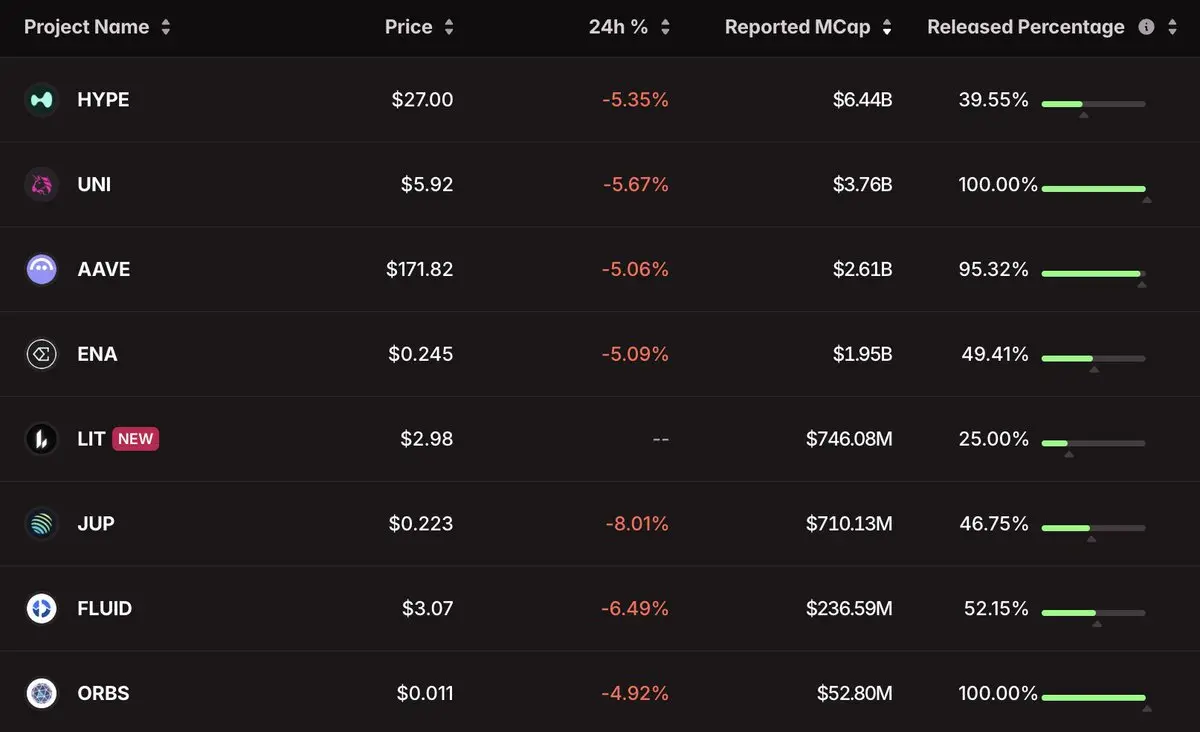Click the FLUID token logo icon
This screenshot has width=1200, height=732.
click(42, 608)
